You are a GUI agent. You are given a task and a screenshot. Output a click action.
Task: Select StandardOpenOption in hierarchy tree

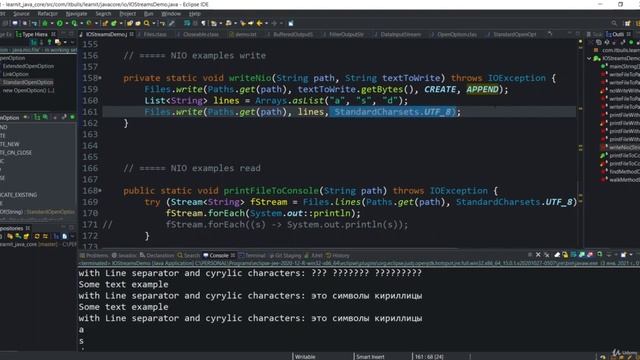pos(28,82)
